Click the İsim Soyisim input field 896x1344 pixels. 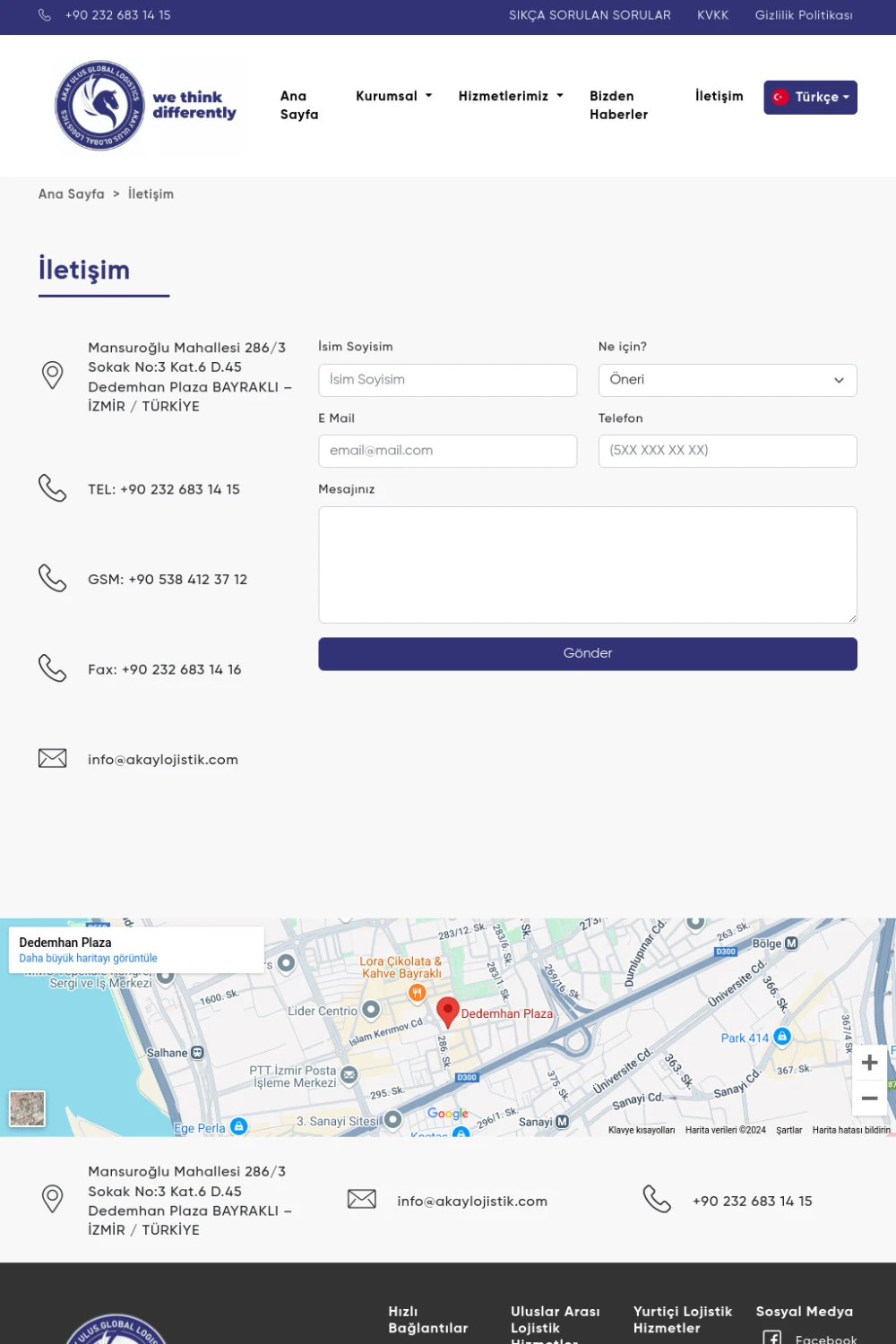click(447, 380)
